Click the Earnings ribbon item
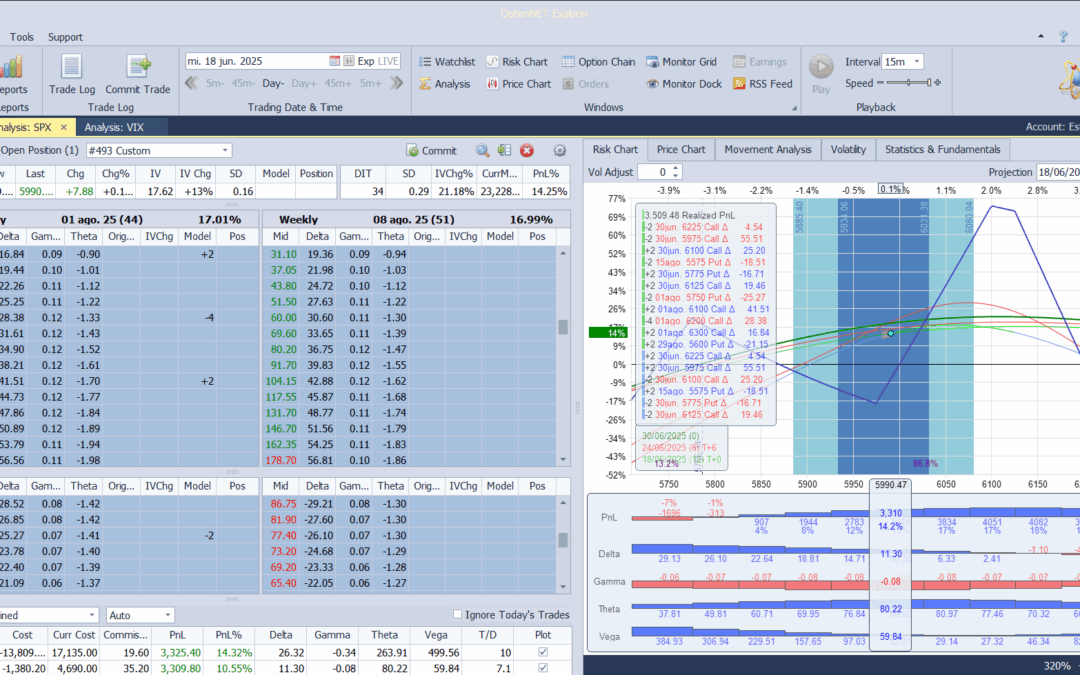This screenshot has width=1080, height=675. tap(760, 61)
